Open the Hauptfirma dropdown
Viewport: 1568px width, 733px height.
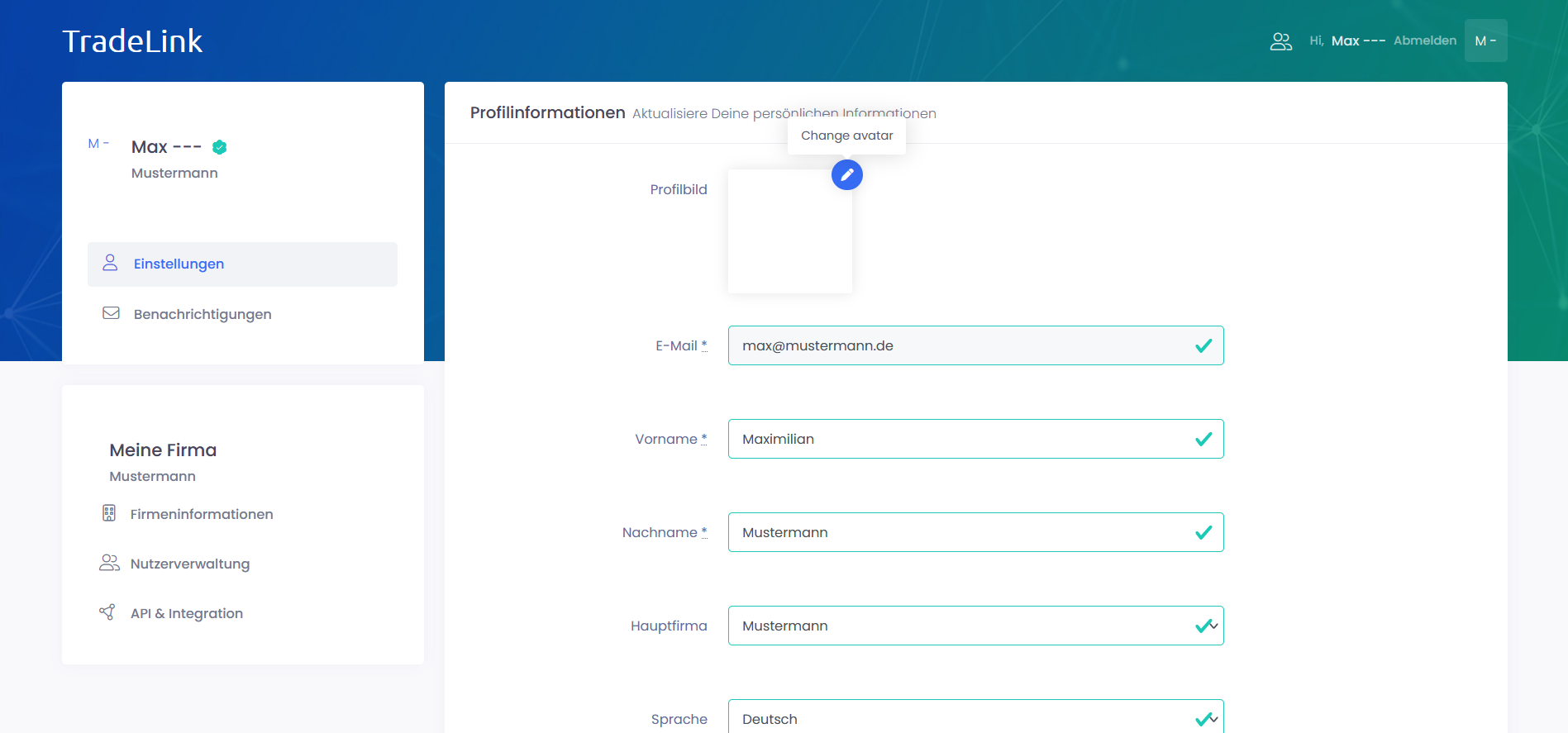tap(975, 626)
